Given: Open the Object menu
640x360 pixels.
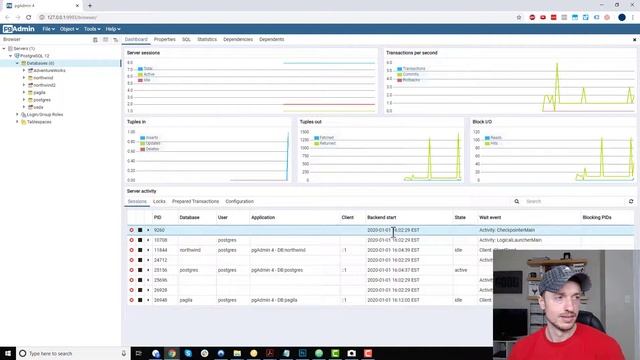Looking at the screenshot, I should click(x=69, y=29).
